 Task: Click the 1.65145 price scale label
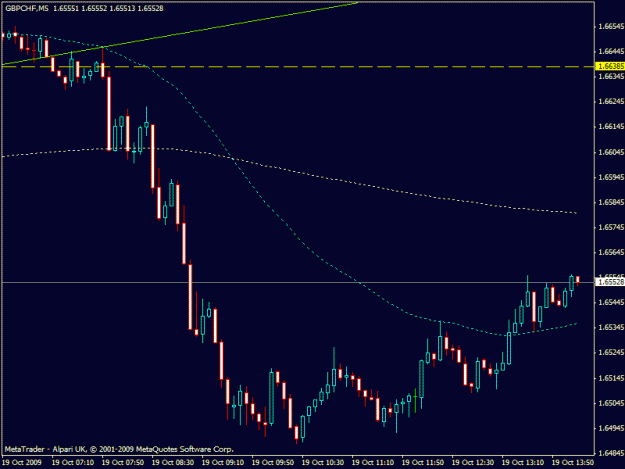611,378
